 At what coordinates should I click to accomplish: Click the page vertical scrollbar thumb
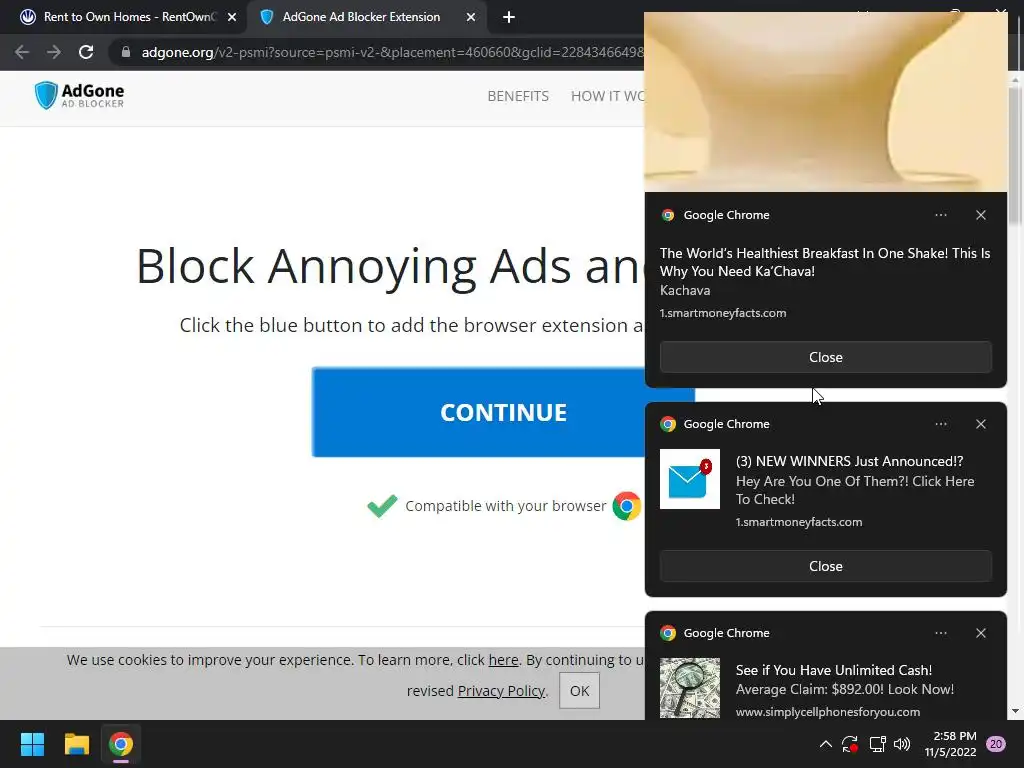coord(1016,155)
